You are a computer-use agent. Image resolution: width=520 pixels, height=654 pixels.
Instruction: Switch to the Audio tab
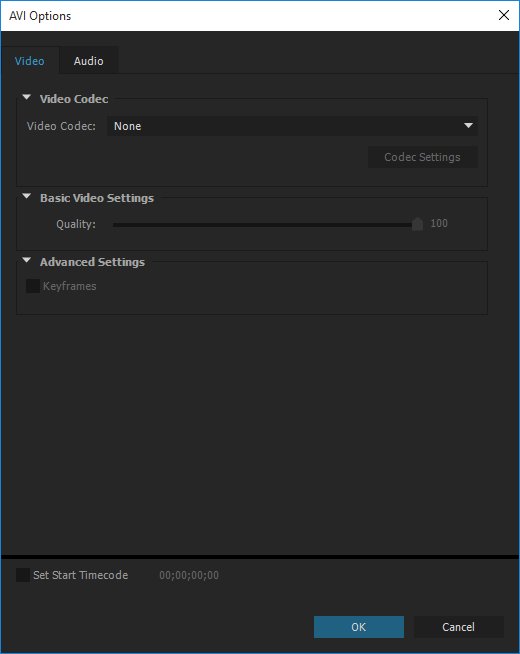click(x=89, y=61)
